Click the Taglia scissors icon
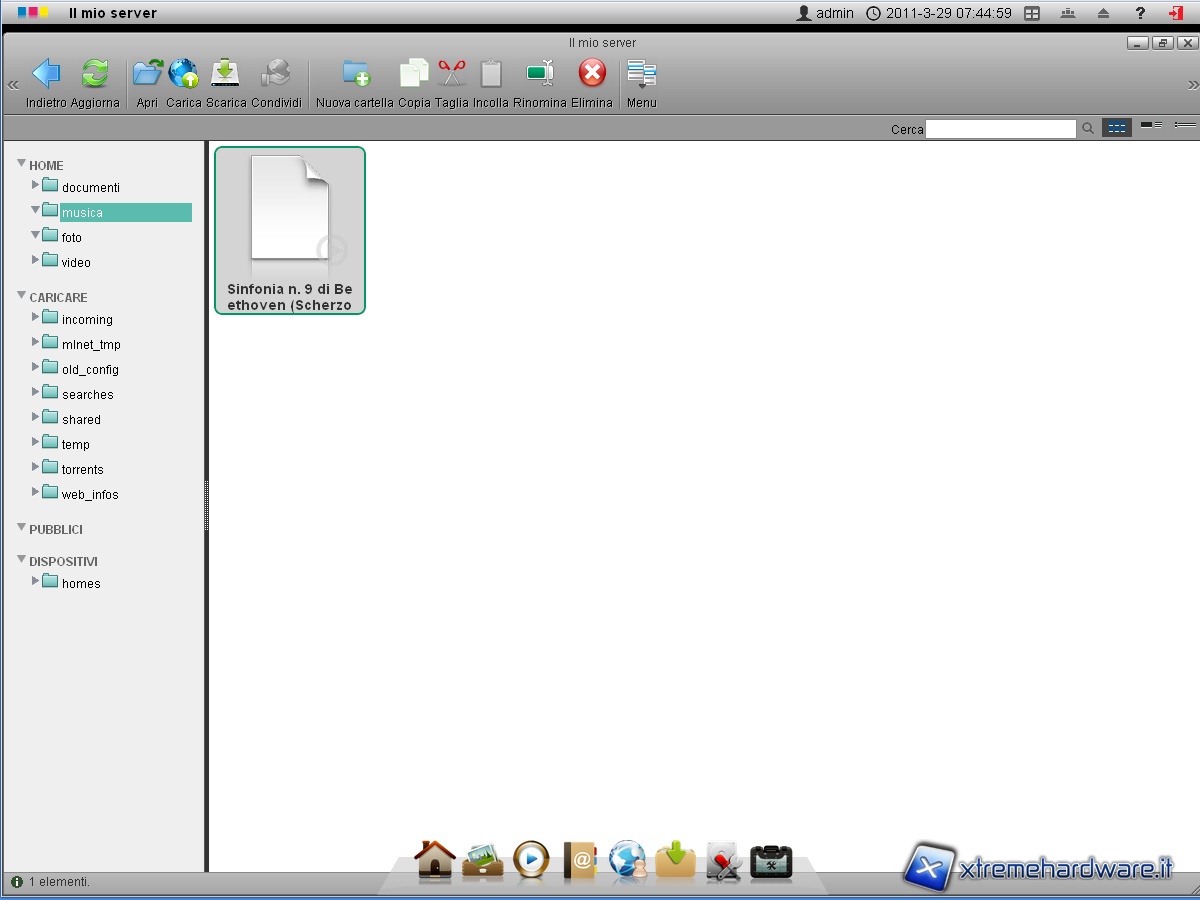This screenshot has height=900, width=1200. coord(452,74)
